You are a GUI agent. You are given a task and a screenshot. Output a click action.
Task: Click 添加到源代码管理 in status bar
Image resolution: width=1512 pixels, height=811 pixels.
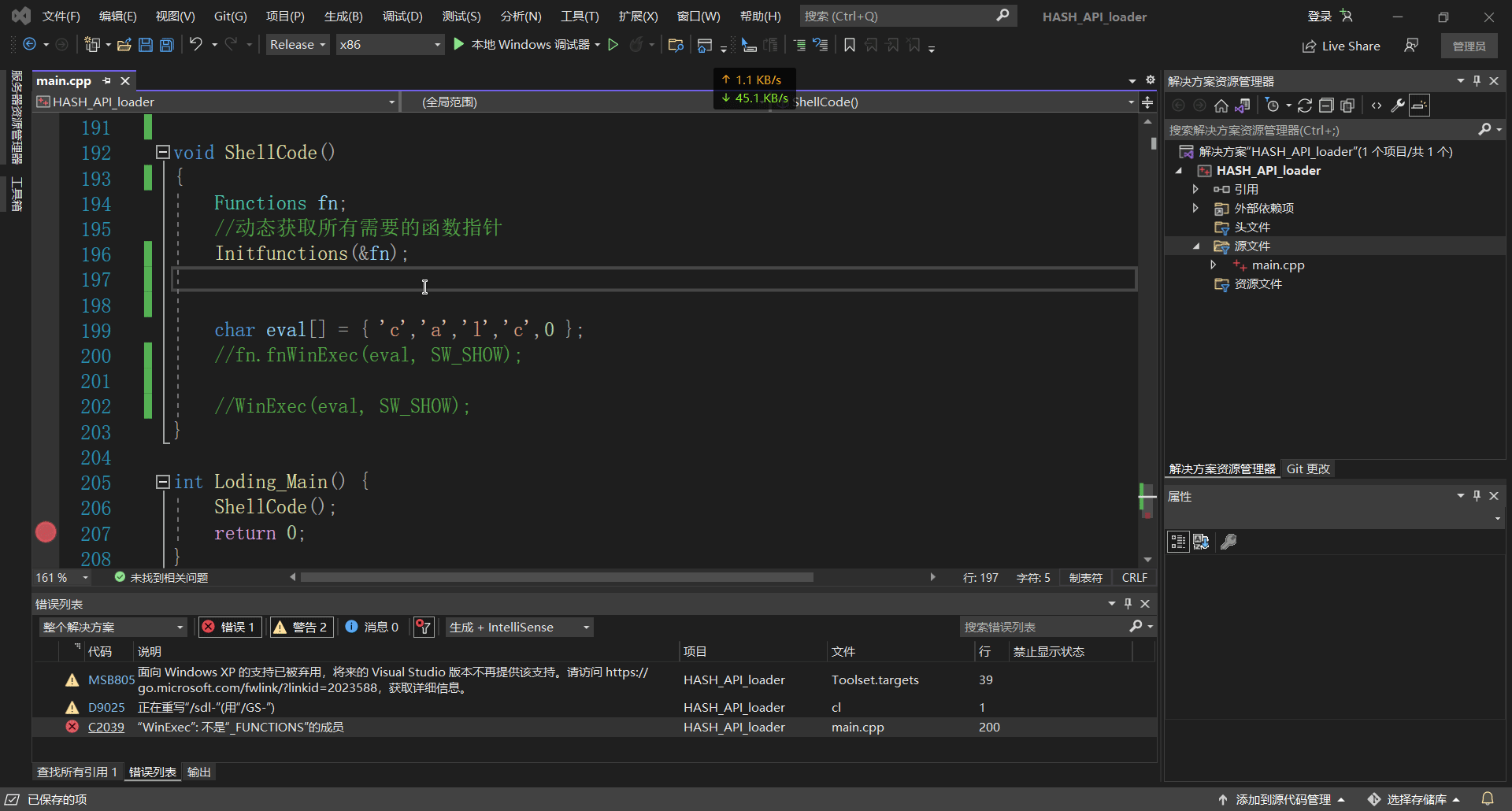pos(1281,799)
